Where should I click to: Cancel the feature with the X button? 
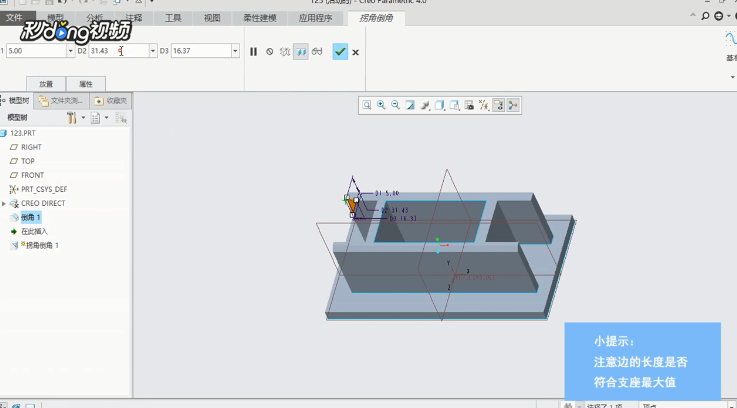tap(356, 52)
